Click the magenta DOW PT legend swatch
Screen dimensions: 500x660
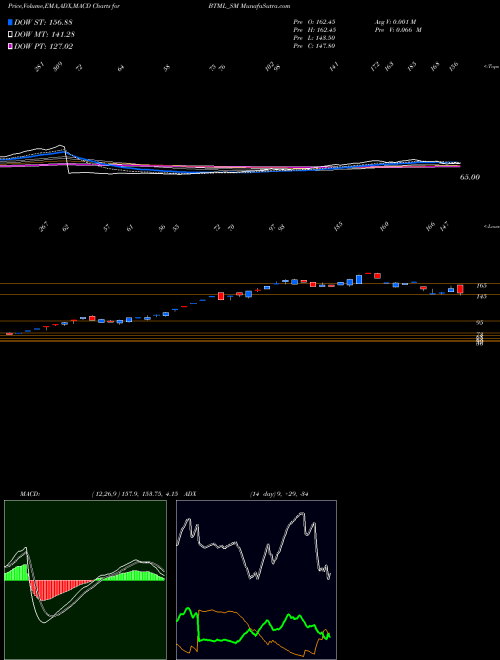coord(10,46)
